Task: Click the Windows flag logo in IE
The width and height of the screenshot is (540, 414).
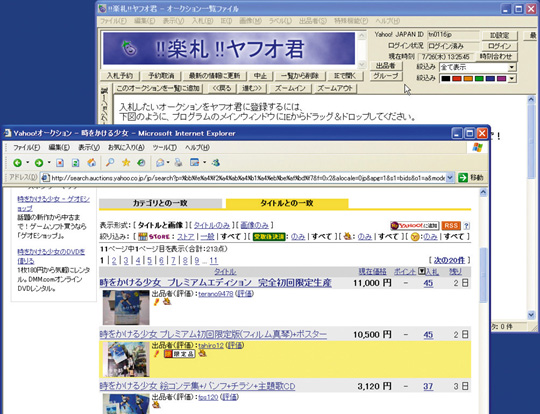Action: pos(478,148)
